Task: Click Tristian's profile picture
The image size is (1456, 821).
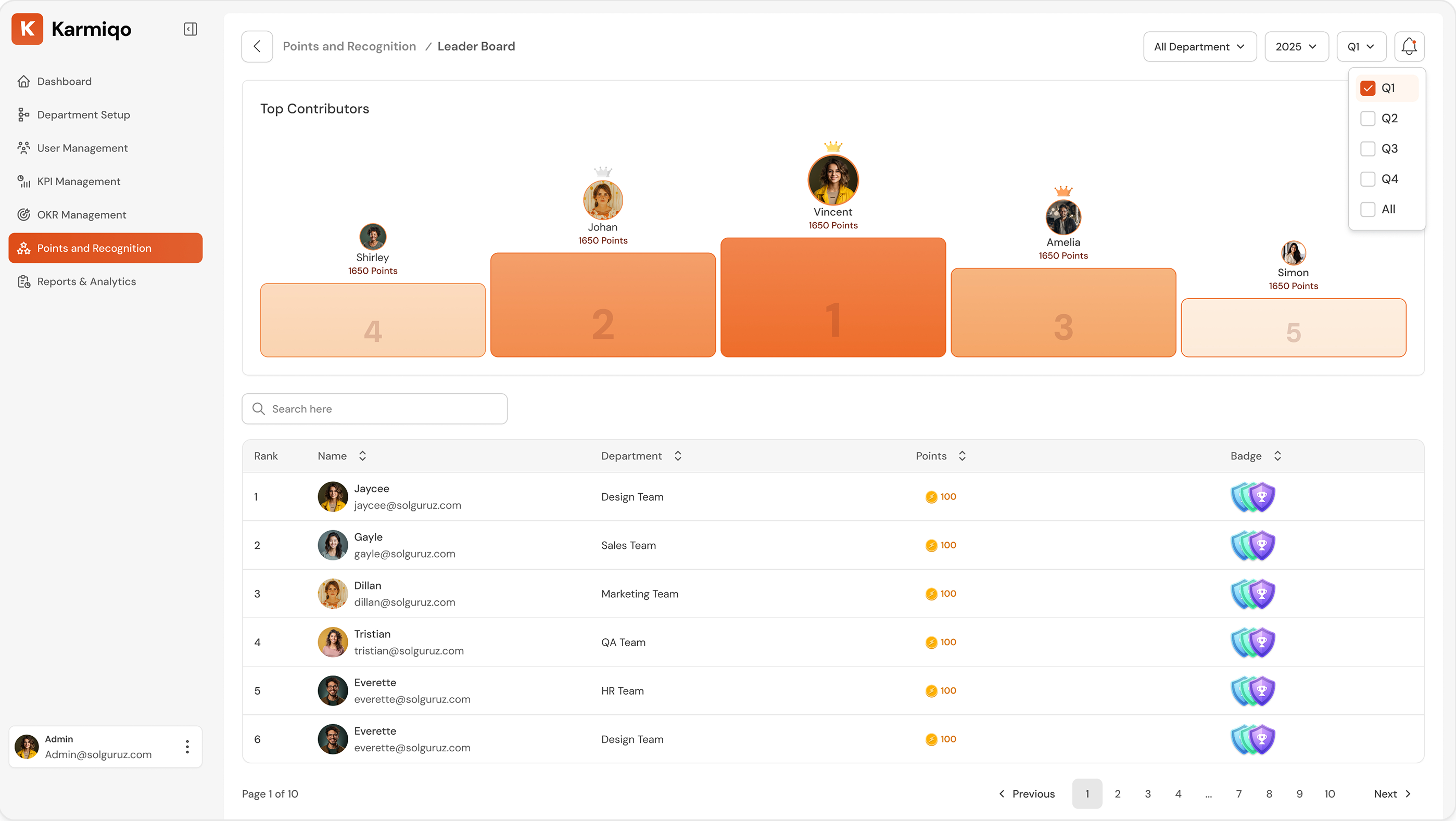Action: tap(333, 643)
